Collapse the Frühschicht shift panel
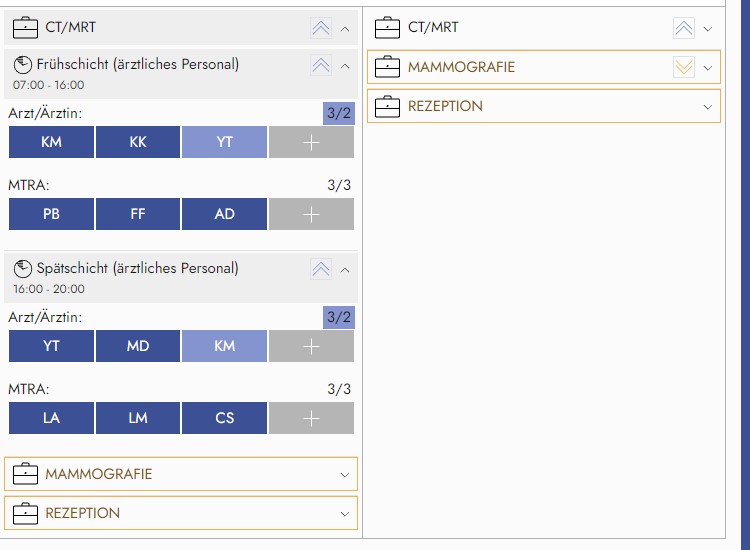The height and width of the screenshot is (550, 750). pos(345,65)
